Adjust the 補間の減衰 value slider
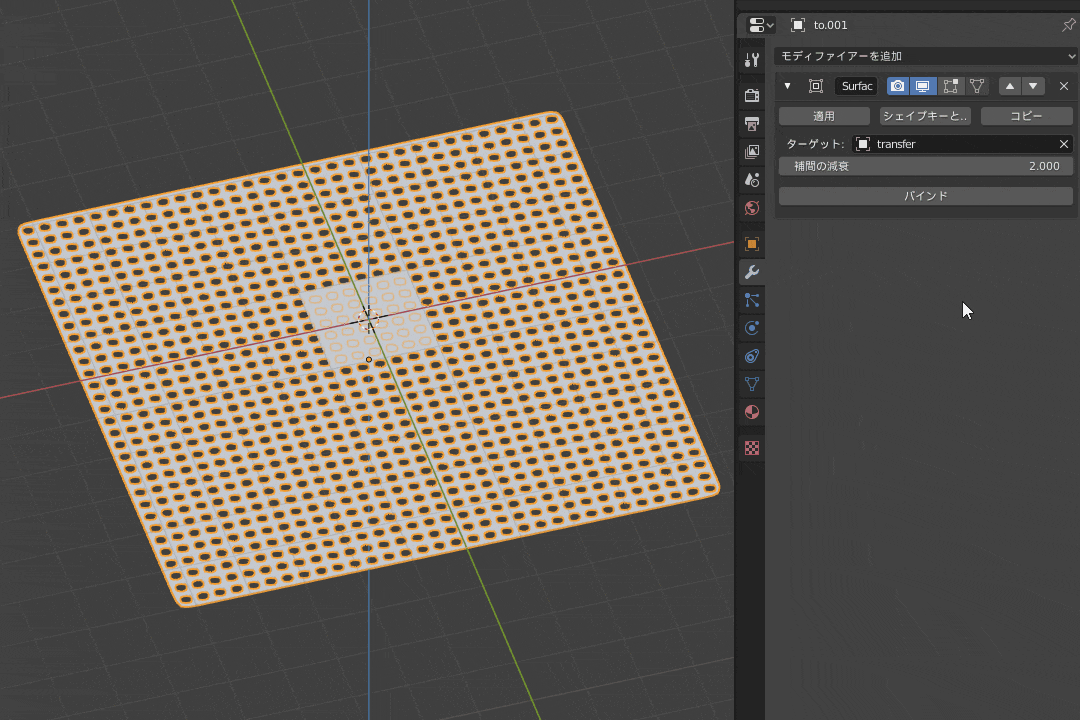 coord(926,166)
